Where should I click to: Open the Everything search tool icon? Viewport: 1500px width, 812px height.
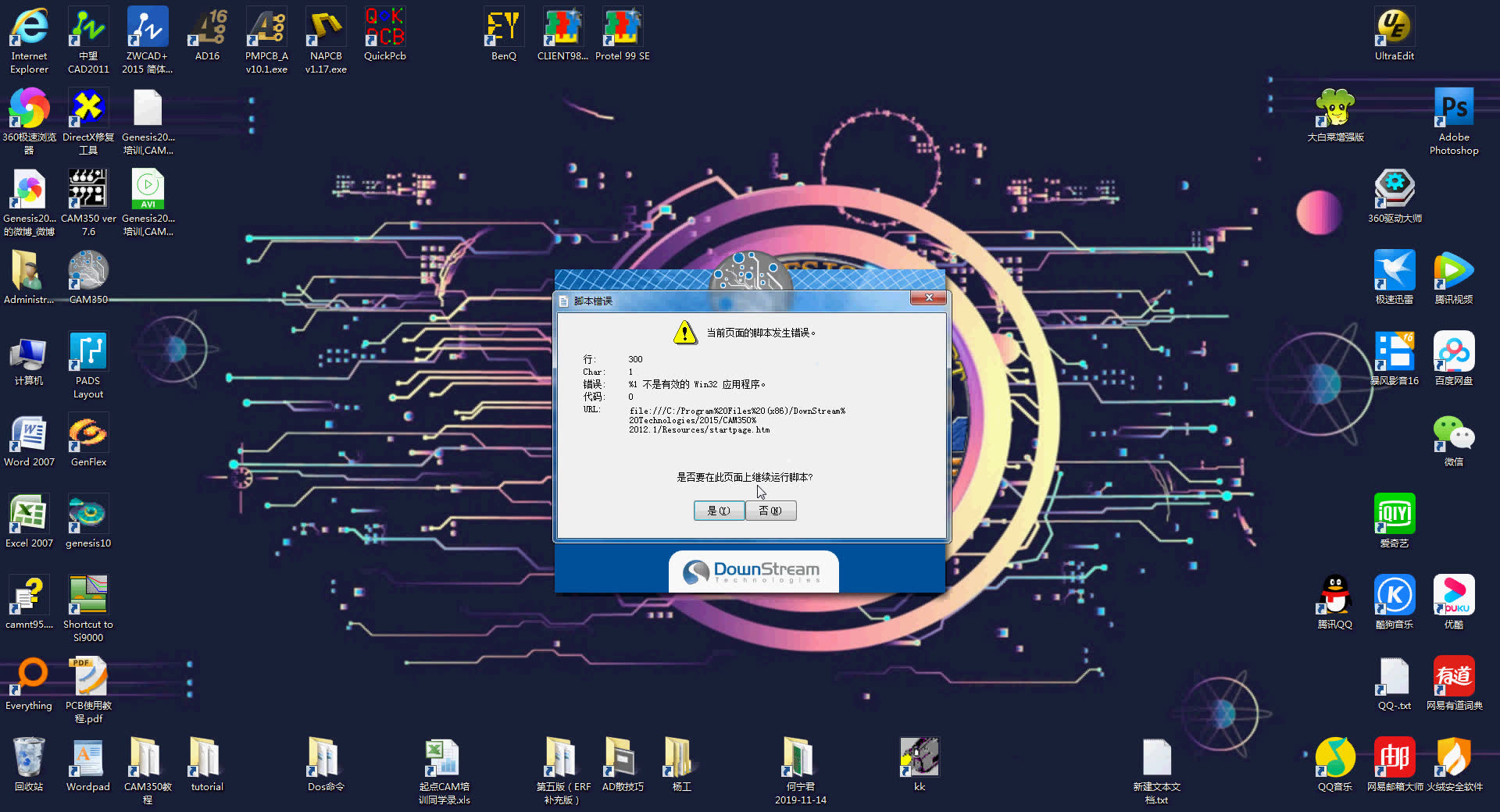29,675
